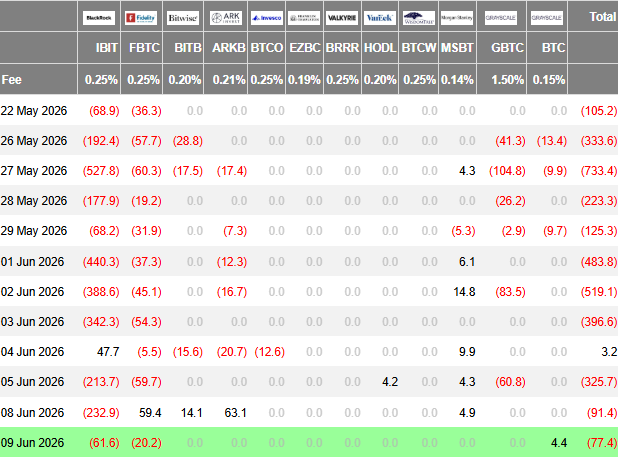Click the WisdomTree logo above BTCW
This screenshot has height=457, width=618.
click(x=419, y=18)
